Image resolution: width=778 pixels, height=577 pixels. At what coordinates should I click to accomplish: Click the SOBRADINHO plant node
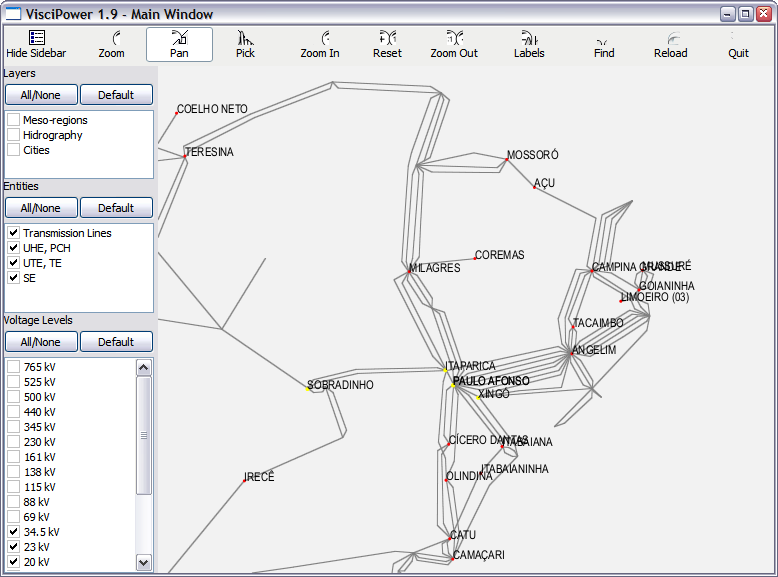coord(307,389)
